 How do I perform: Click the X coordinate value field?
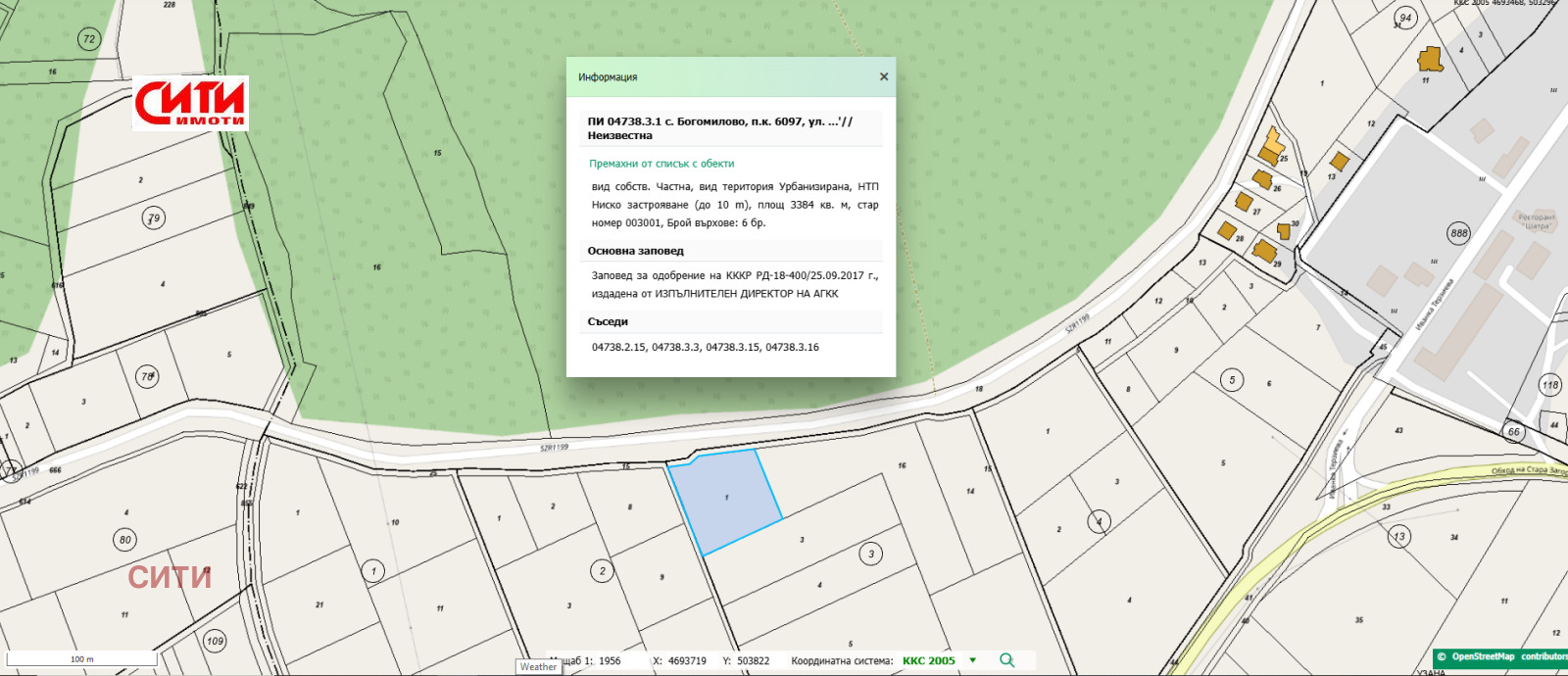tap(687, 660)
